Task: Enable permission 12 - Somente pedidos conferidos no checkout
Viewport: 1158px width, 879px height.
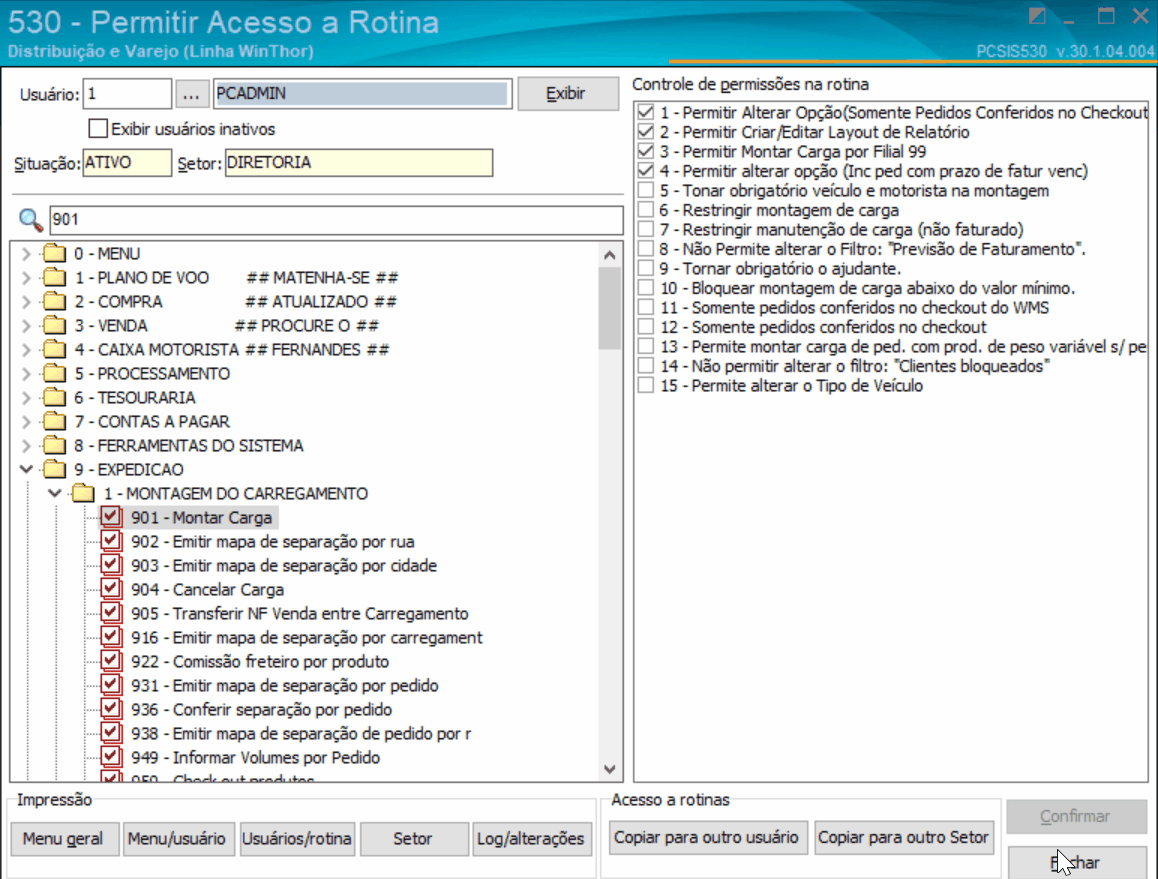Action: coord(645,326)
